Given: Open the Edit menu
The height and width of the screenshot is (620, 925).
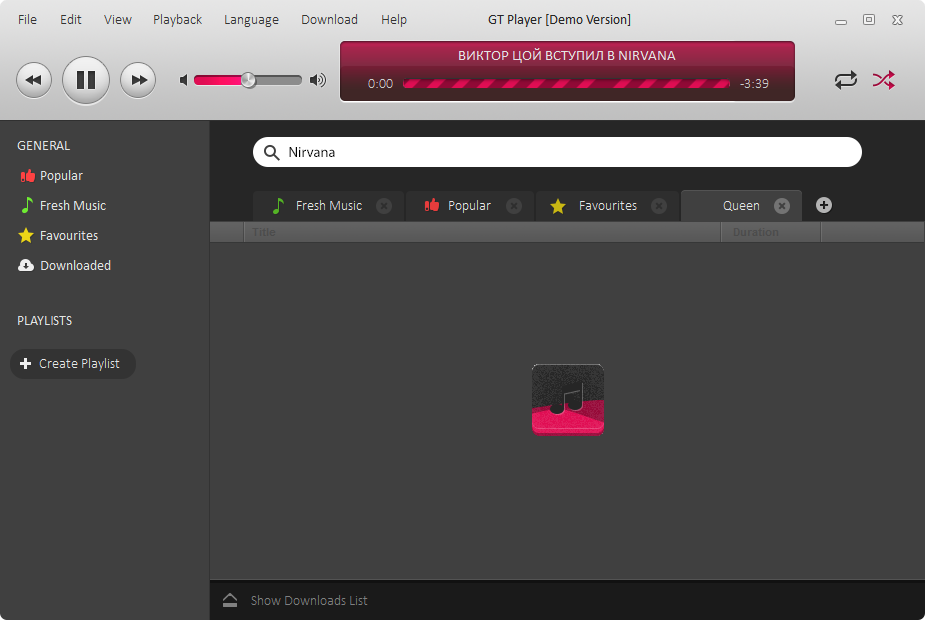Looking at the screenshot, I should click(x=70, y=19).
